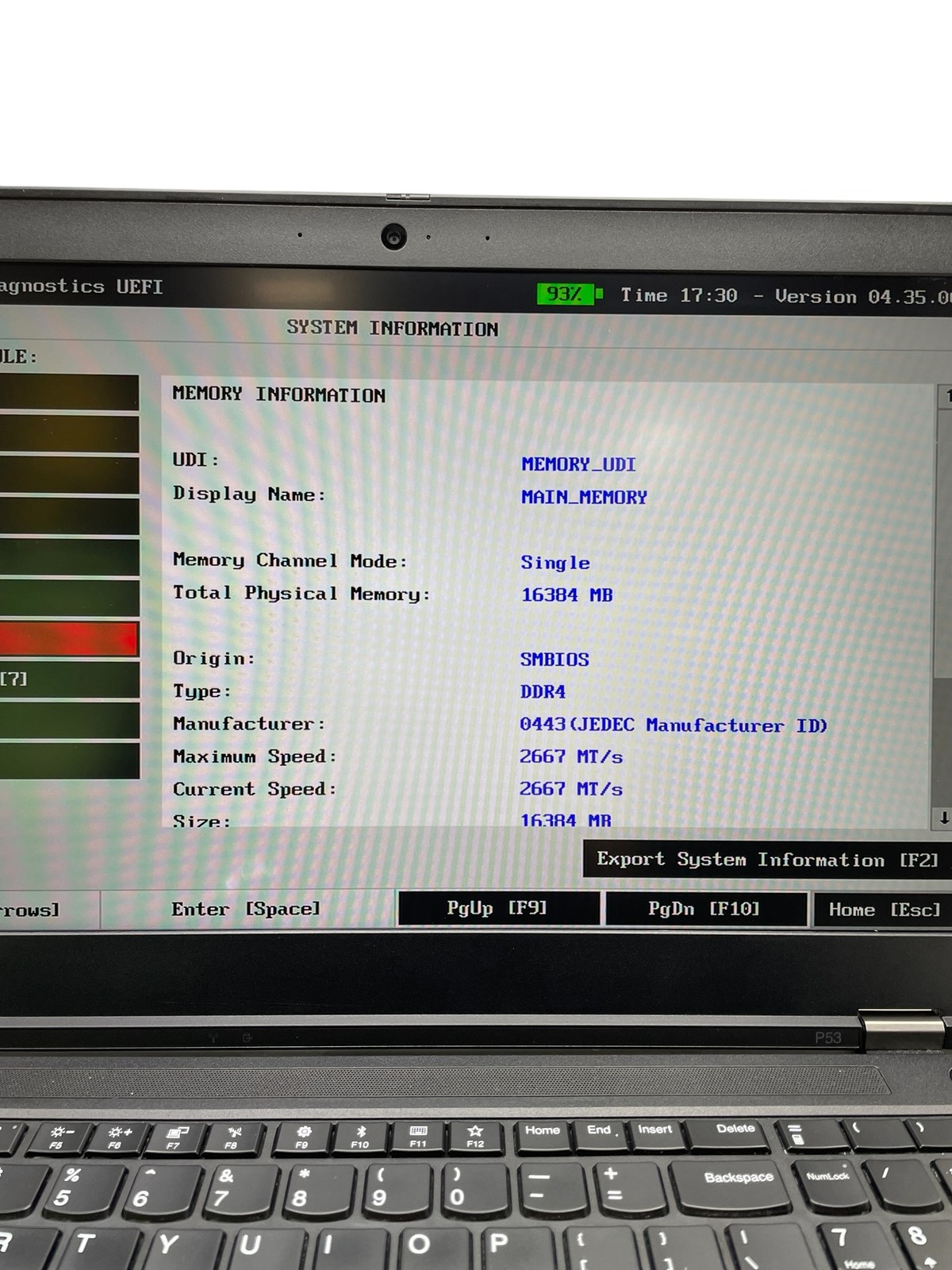
Task: Click the MAIN_MEMORY display name value
Action: (x=584, y=497)
